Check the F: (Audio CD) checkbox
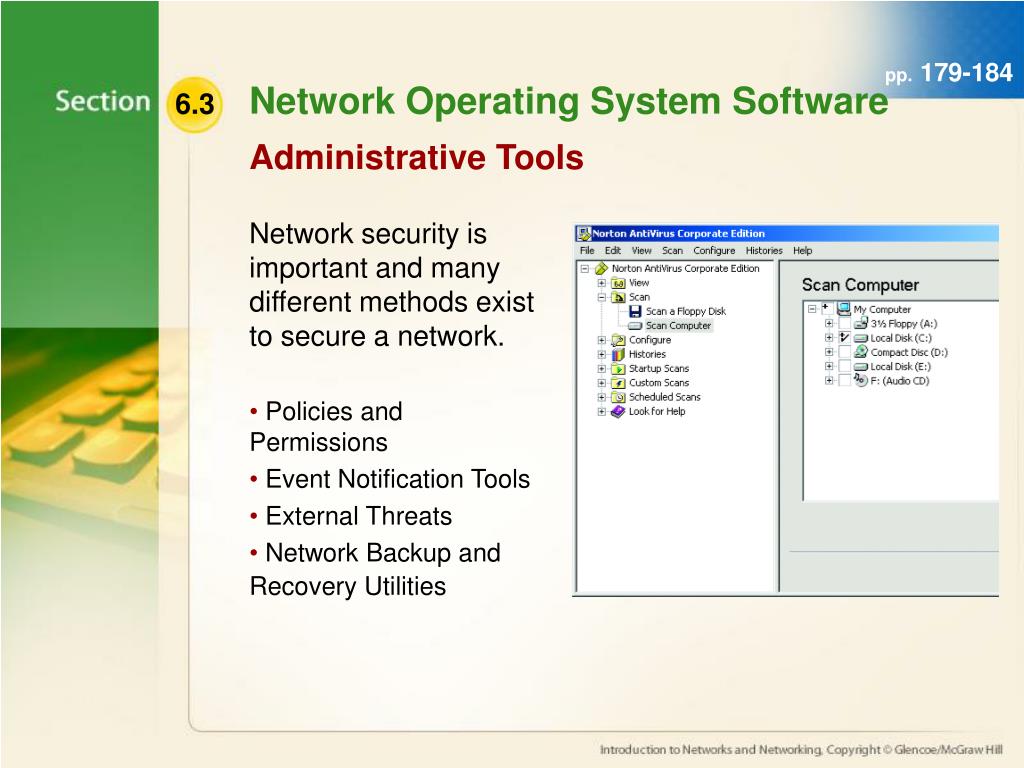This screenshot has width=1024, height=768. (x=844, y=381)
